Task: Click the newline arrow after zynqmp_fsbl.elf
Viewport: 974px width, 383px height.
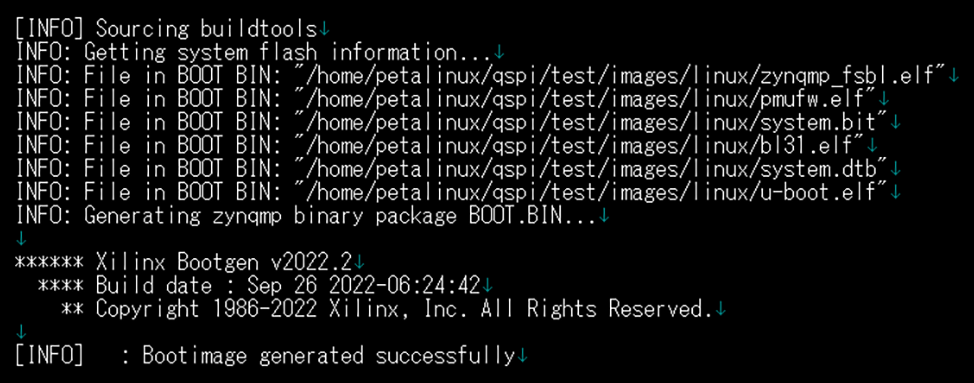Action: tap(954, 76)
